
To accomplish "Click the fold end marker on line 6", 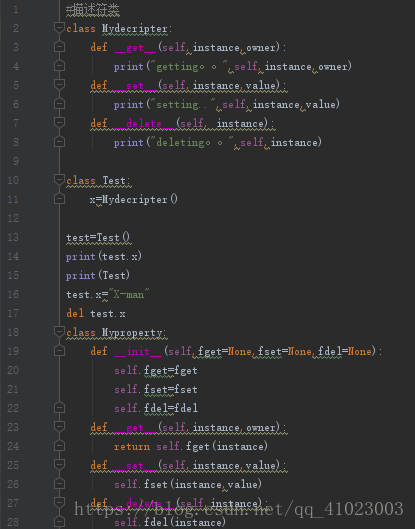I will (x=59, y=104).
